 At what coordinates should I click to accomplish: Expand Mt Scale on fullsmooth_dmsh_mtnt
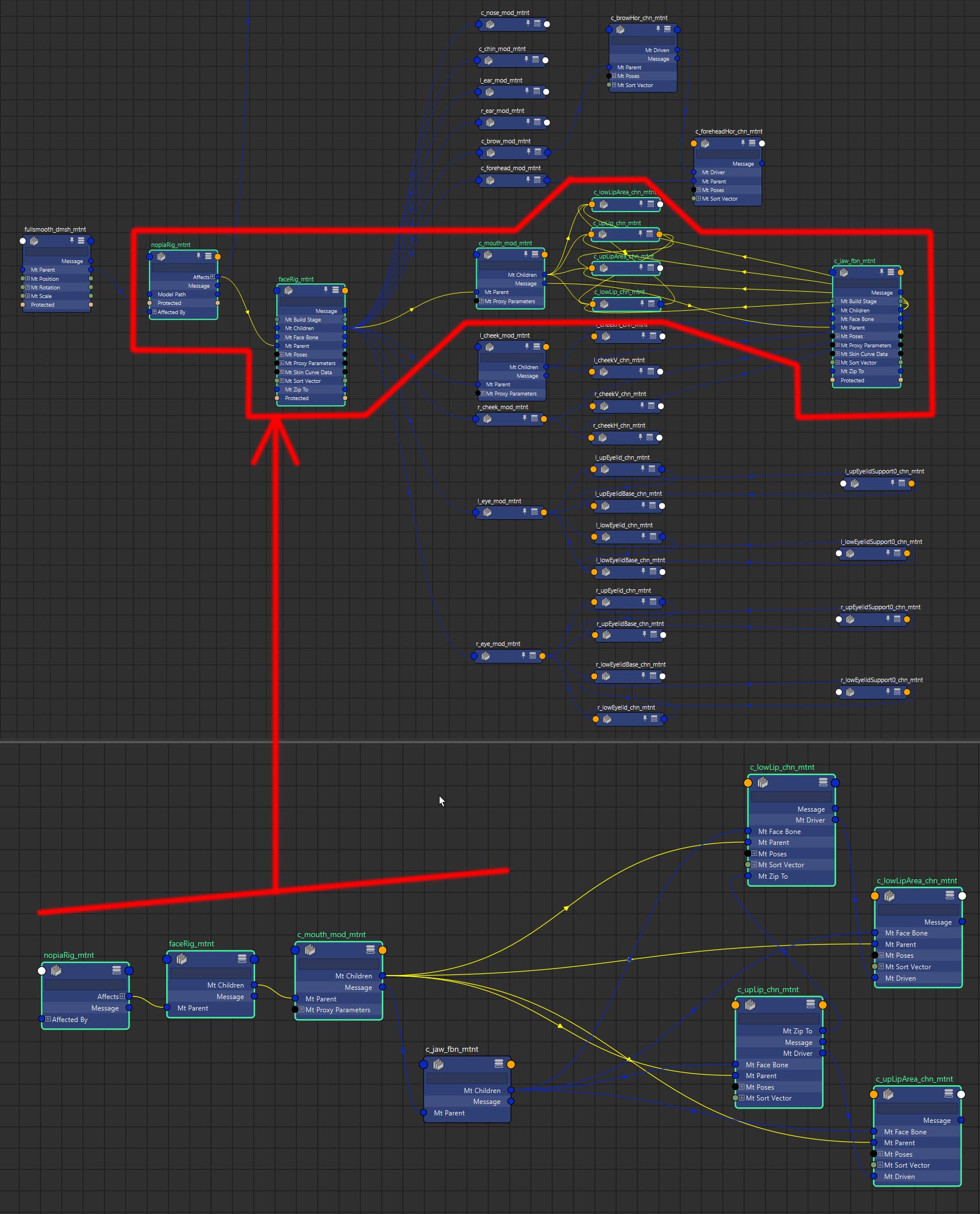coord(28,296)
